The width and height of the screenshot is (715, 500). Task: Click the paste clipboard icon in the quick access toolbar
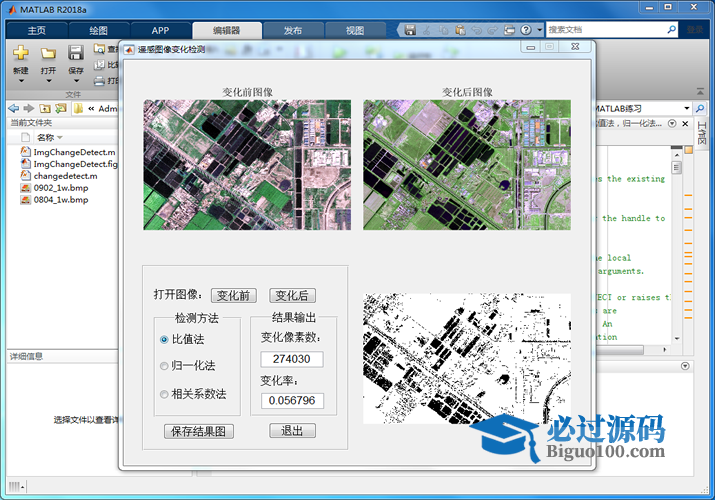click(460, 30)
